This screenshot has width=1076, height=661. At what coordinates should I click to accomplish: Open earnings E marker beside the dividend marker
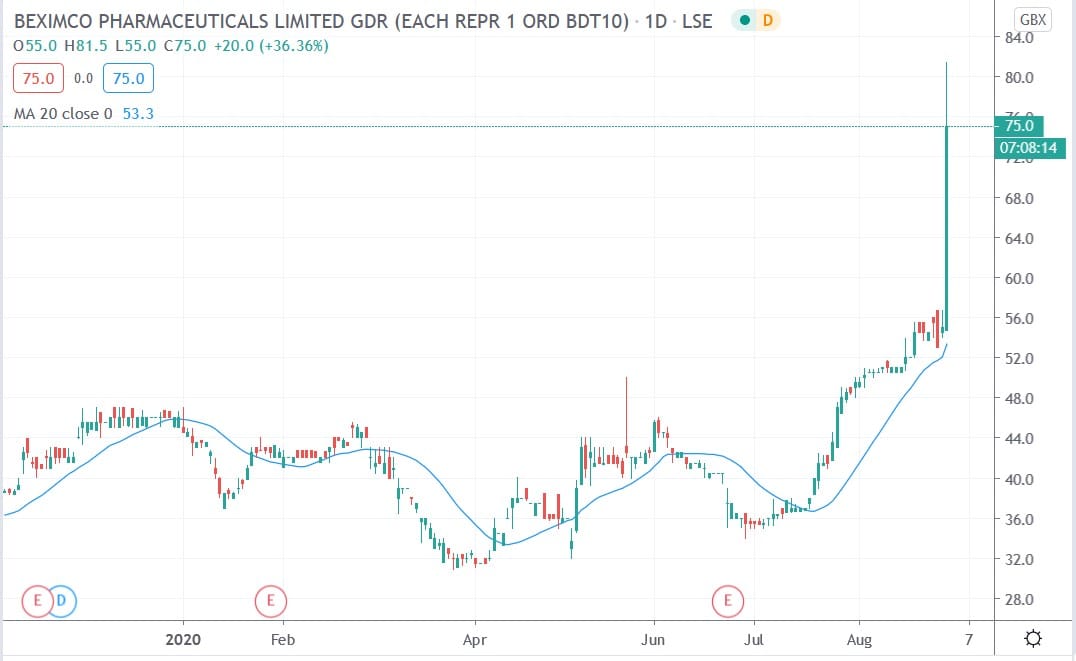tap(37, 601)
